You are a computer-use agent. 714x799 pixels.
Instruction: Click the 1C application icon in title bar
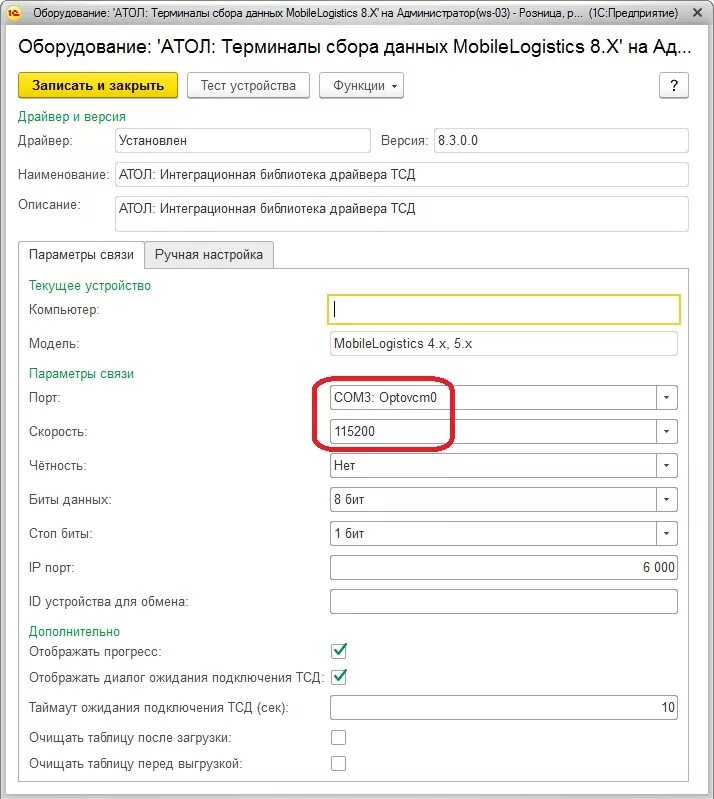coord(13,13)
